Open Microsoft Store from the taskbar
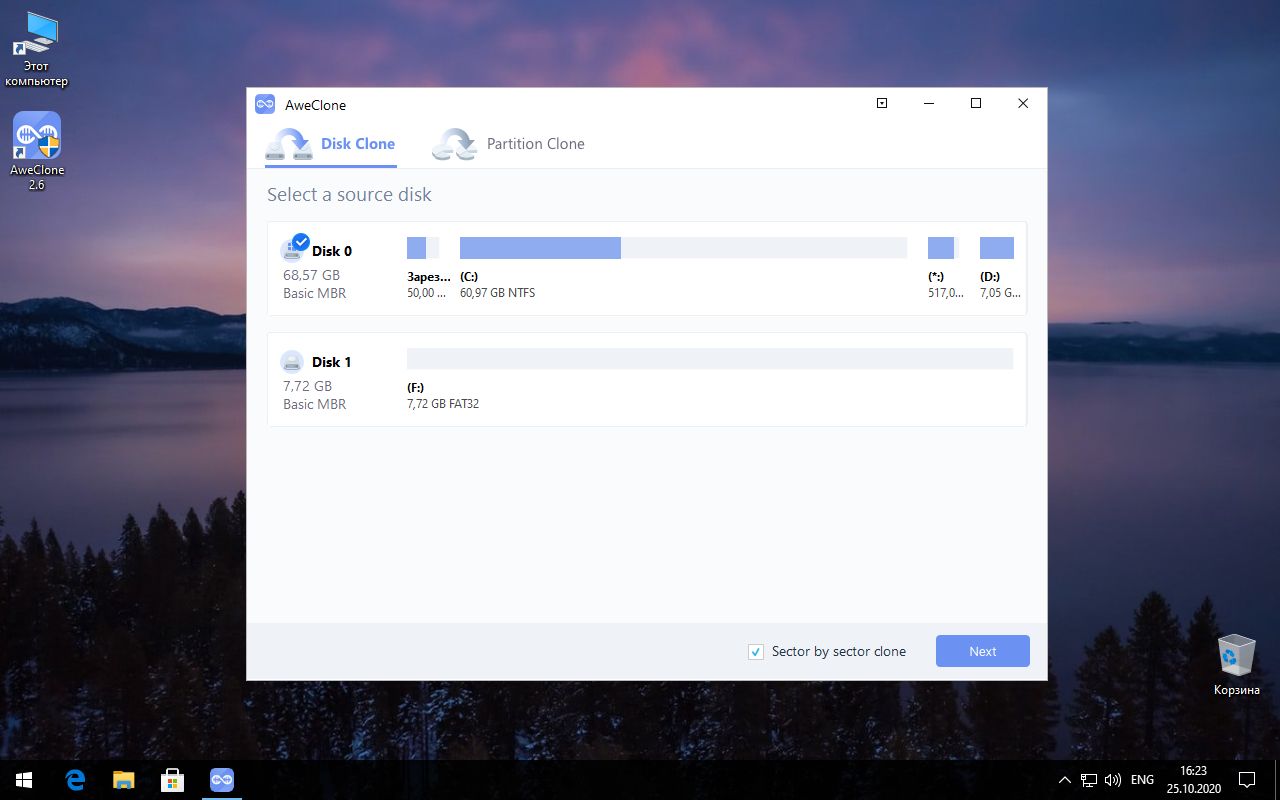The height and width of the screenshot is (800, 1280). point(172,780)
